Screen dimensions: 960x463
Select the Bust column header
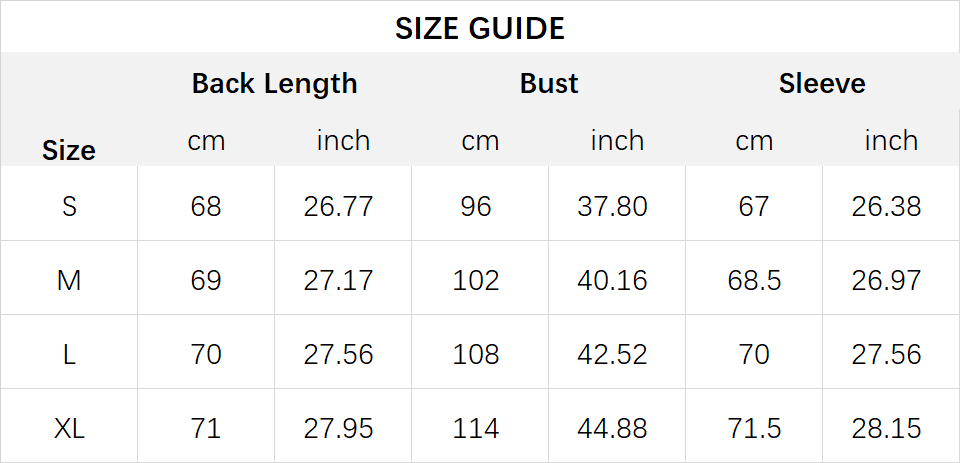pyautogui.click(x=549, y=83)
